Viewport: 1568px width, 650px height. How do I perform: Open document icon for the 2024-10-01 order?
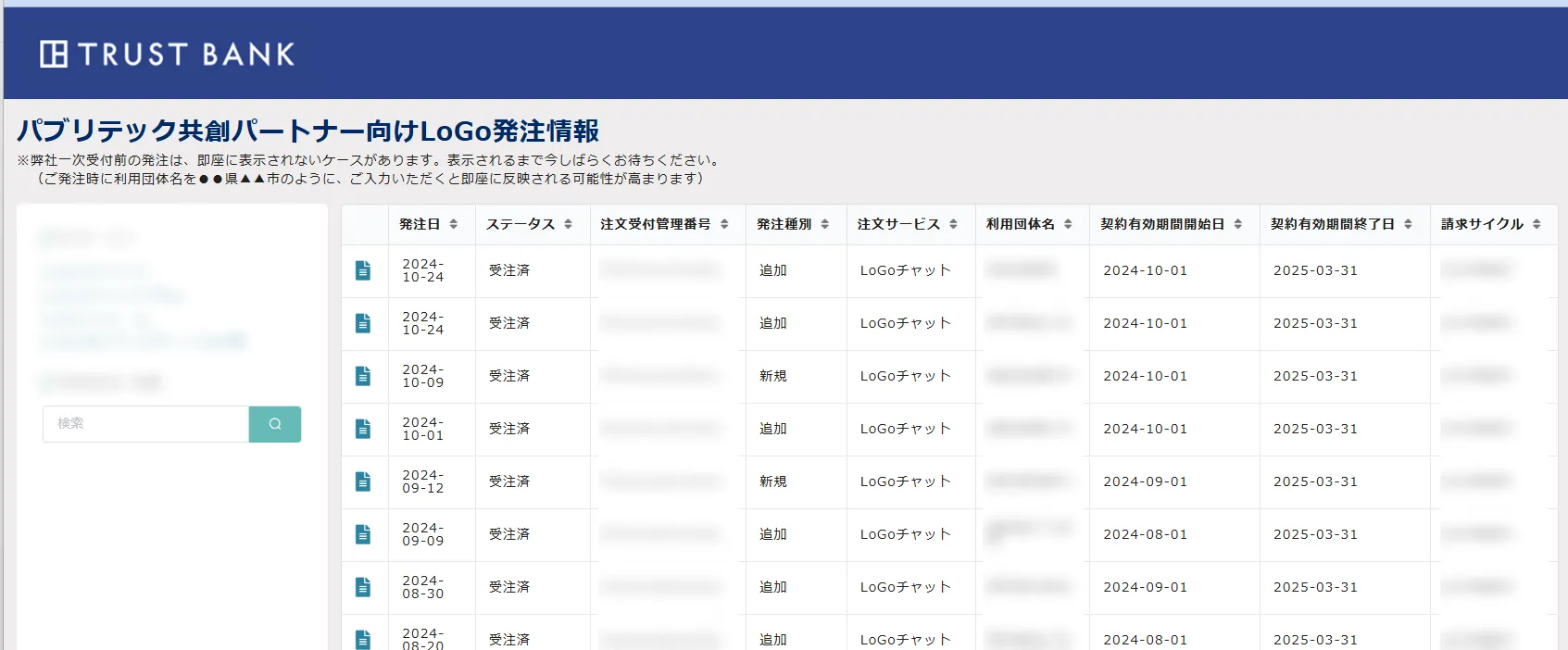click(363, 429)
